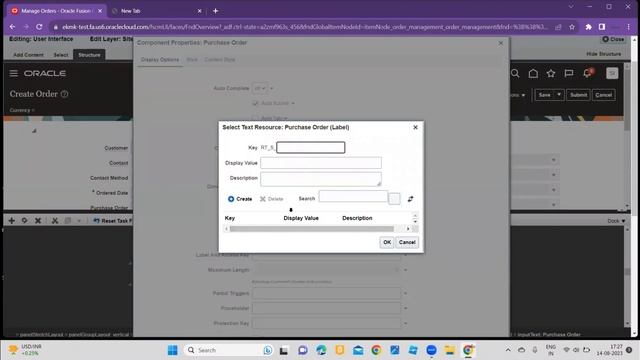
Task: Open the Oracle hamburger navigation menu
Action: click(13, 73)
